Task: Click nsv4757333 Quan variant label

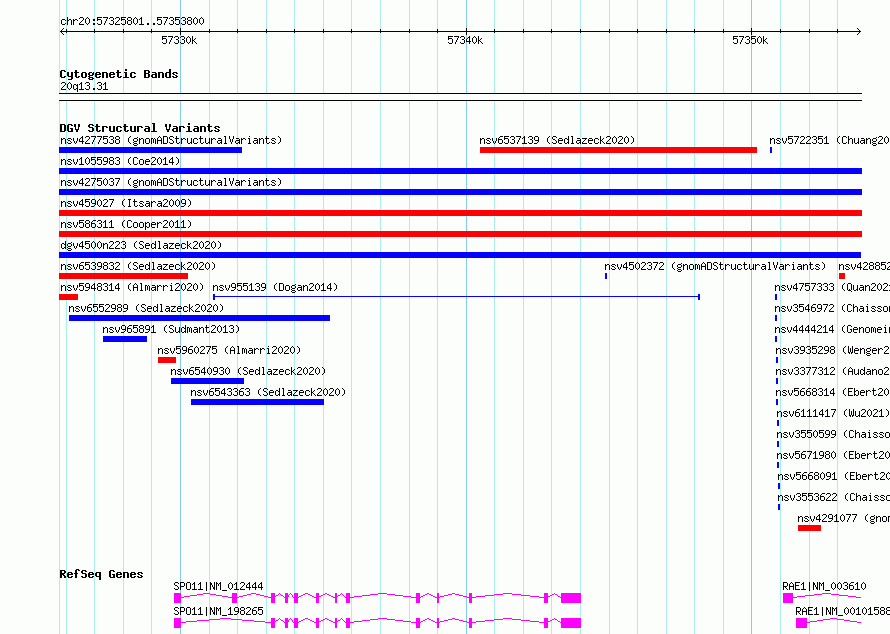Action: pyautogui.click(x=832, y=287)
